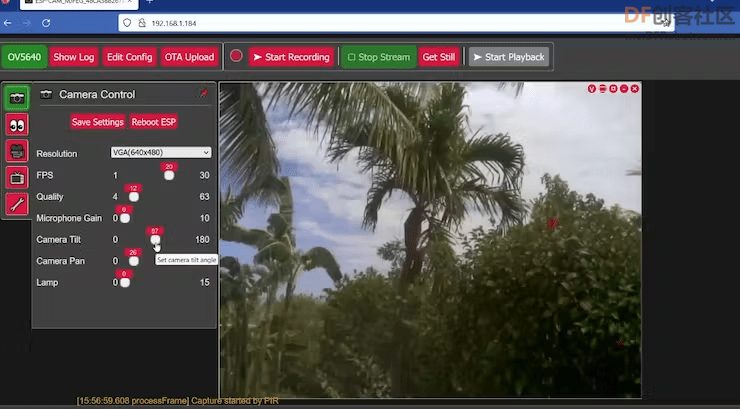The width and height of the screenshot is (740, 409).
Task: Click the Lamp slider handle
Action: pyautogui.click(x=125, y=283)
